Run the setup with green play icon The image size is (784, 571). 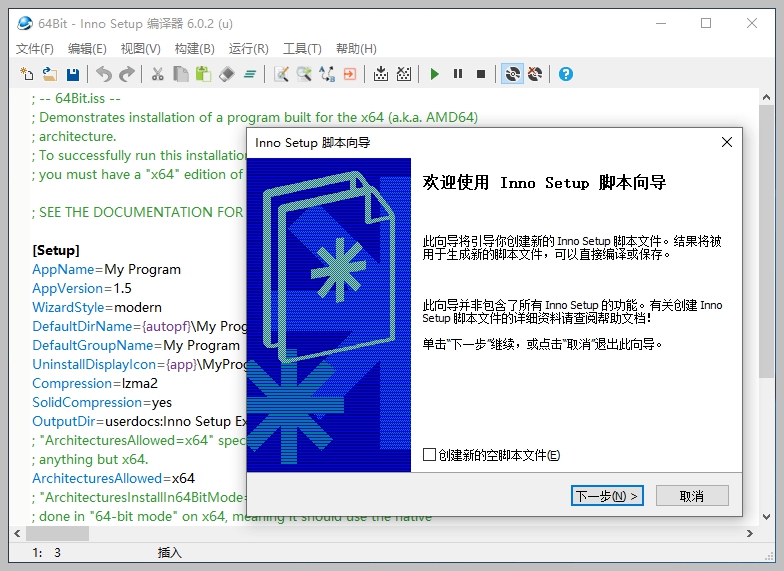(434, 74)
